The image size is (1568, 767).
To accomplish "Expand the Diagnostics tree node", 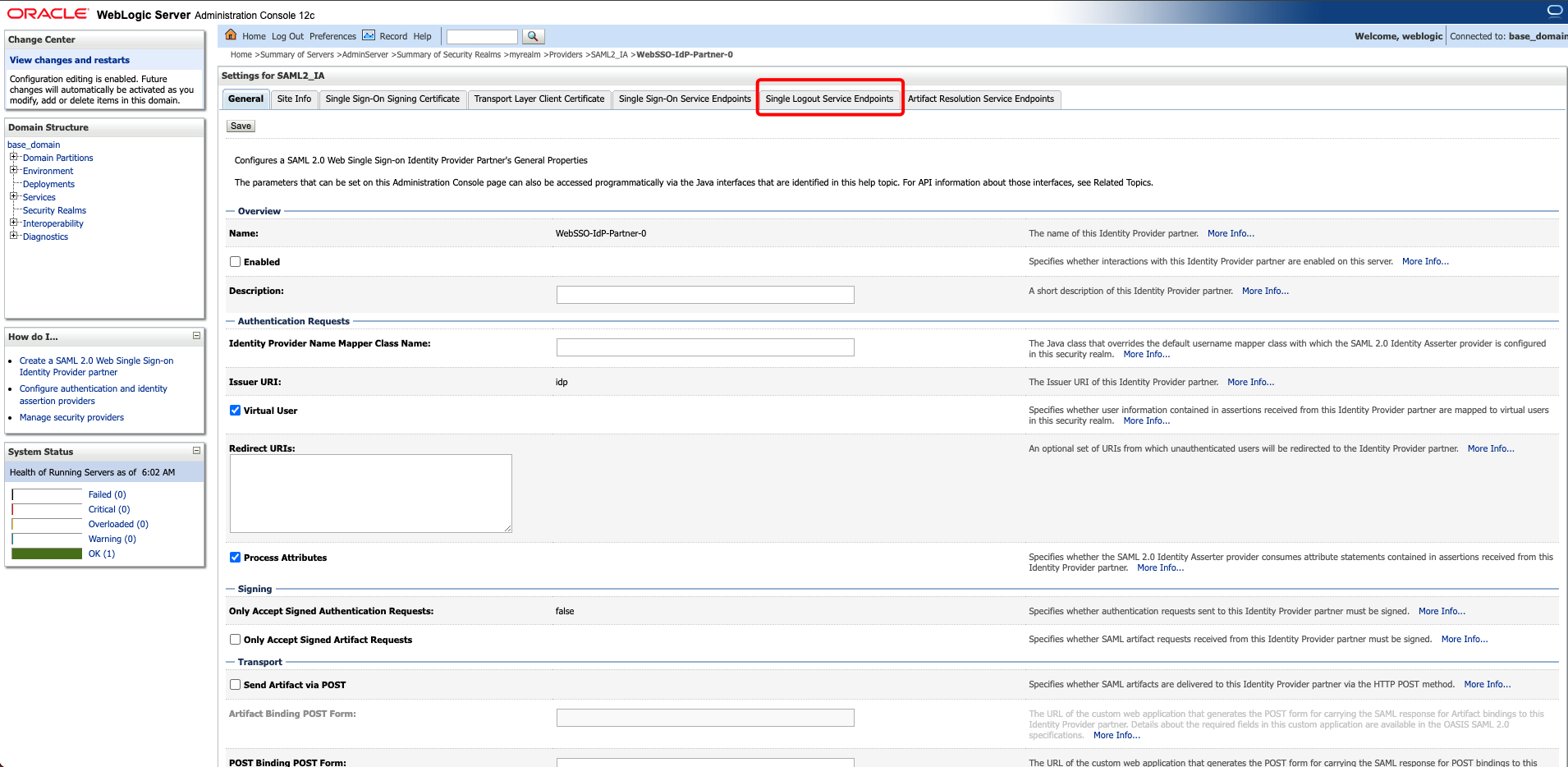I will 13,236.
